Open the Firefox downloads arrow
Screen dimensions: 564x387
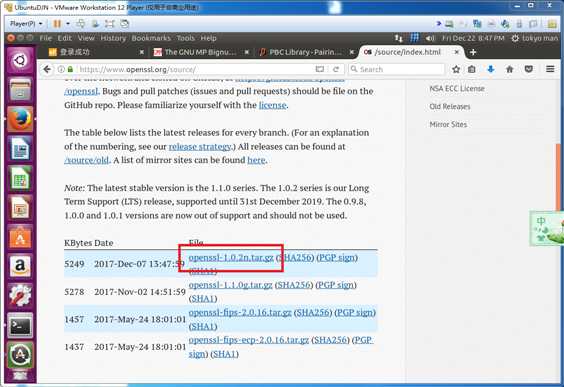tap(491, 69)
